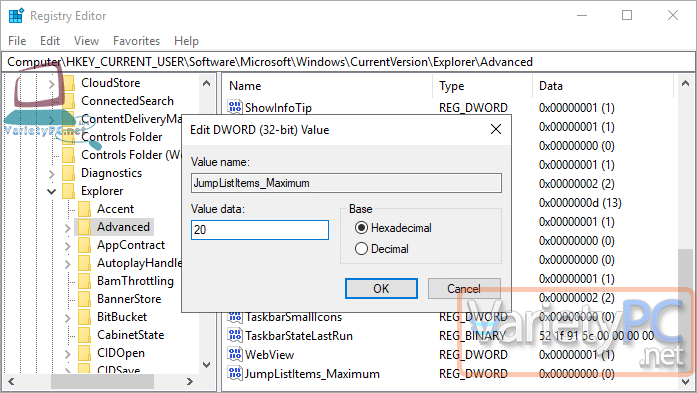Click the Explorer folder icon
The height and width of the screenshot is (393, 697).
pyautogui.click(x=68, y=191)
